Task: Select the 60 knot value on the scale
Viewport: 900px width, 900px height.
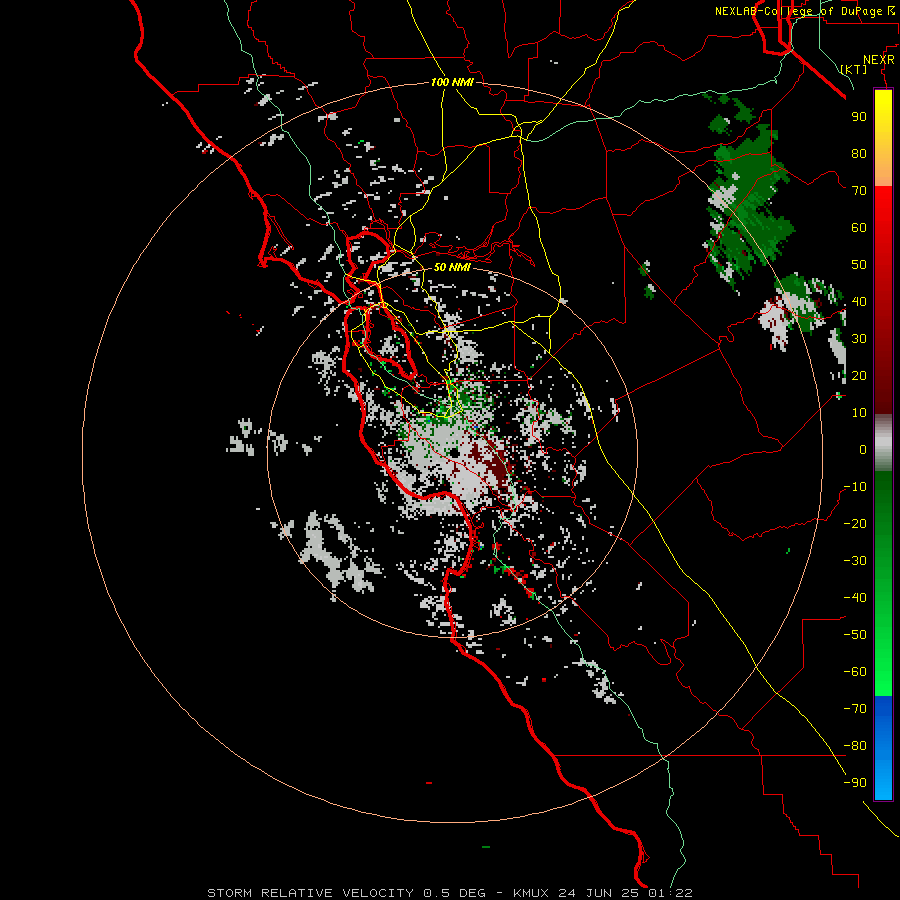Action: tap(859, 227)
